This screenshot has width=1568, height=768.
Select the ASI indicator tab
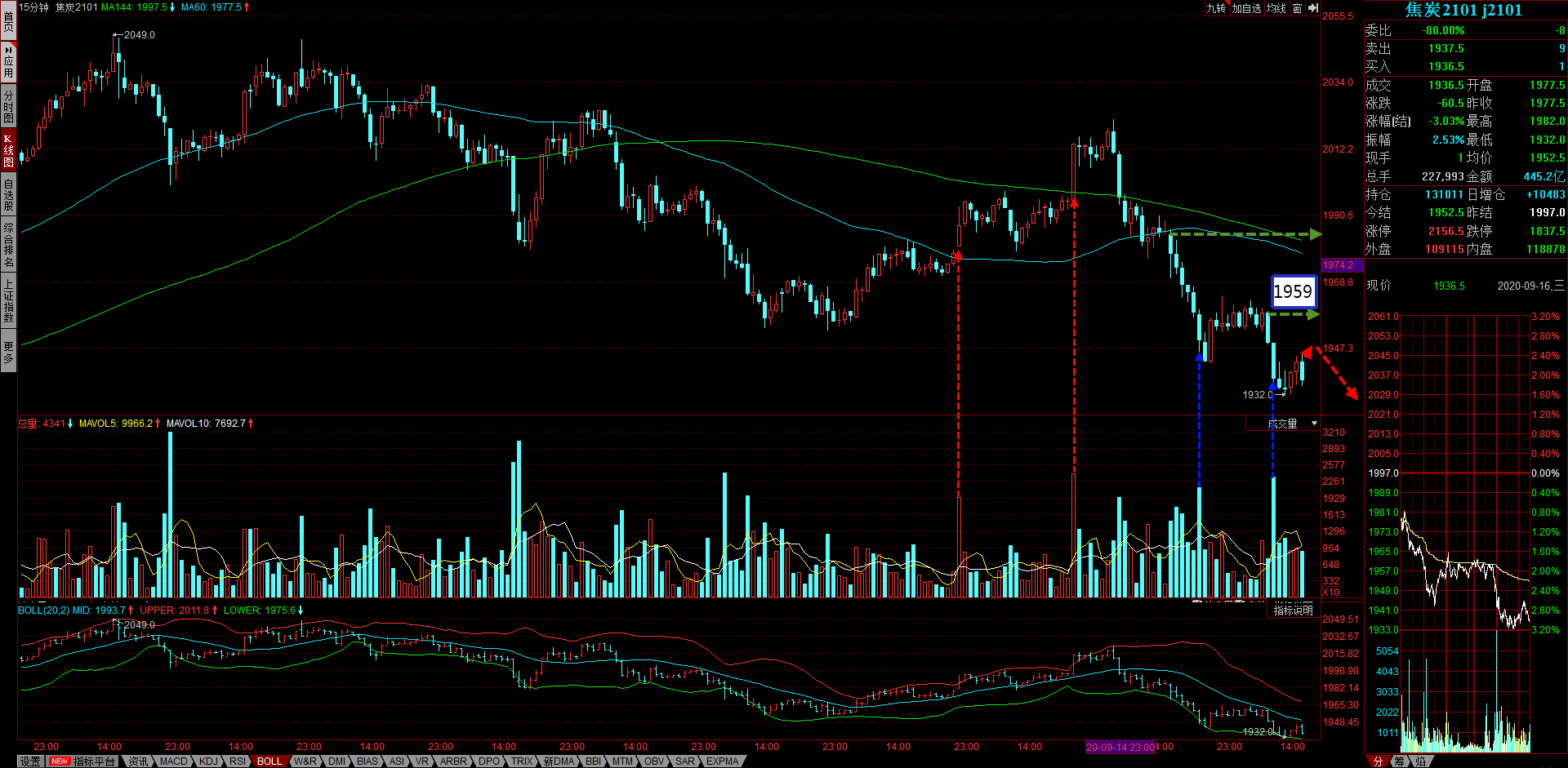(x=397, y=761)
